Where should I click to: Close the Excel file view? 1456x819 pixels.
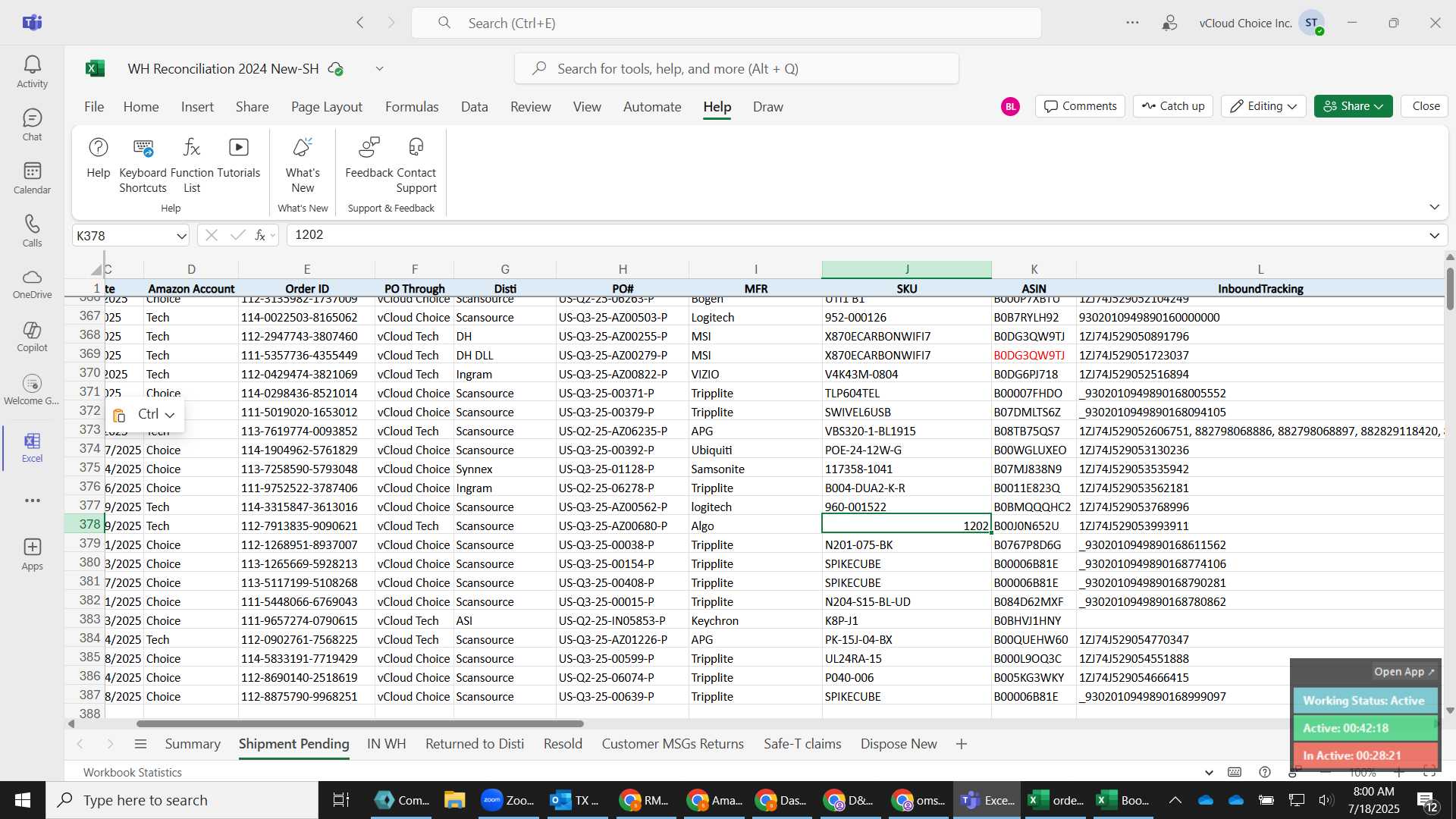(1426, 106)
